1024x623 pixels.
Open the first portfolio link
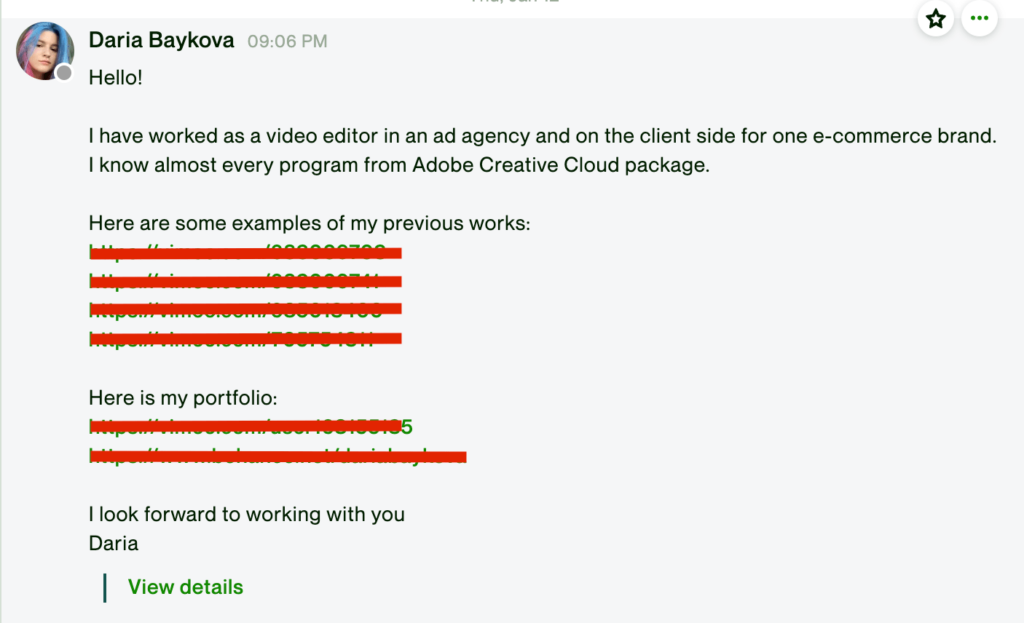point(250,427)
